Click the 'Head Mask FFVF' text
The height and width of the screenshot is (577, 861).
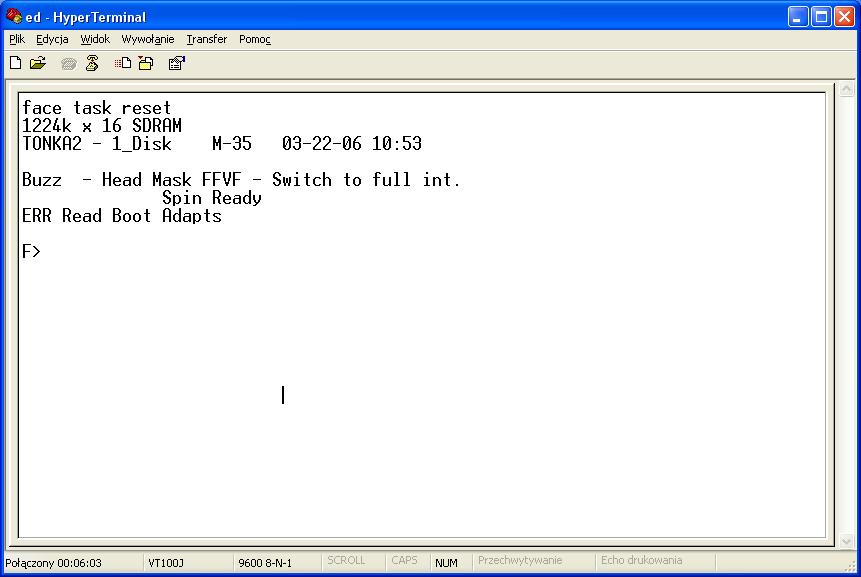pos(171,180)
